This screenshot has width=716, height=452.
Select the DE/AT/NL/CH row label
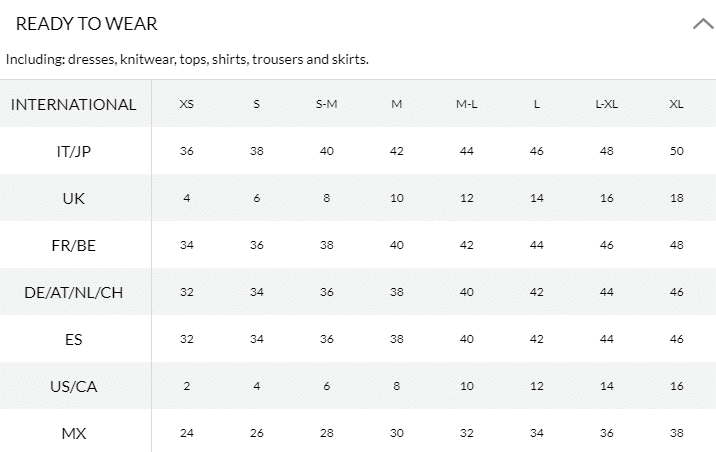point(74,292)
